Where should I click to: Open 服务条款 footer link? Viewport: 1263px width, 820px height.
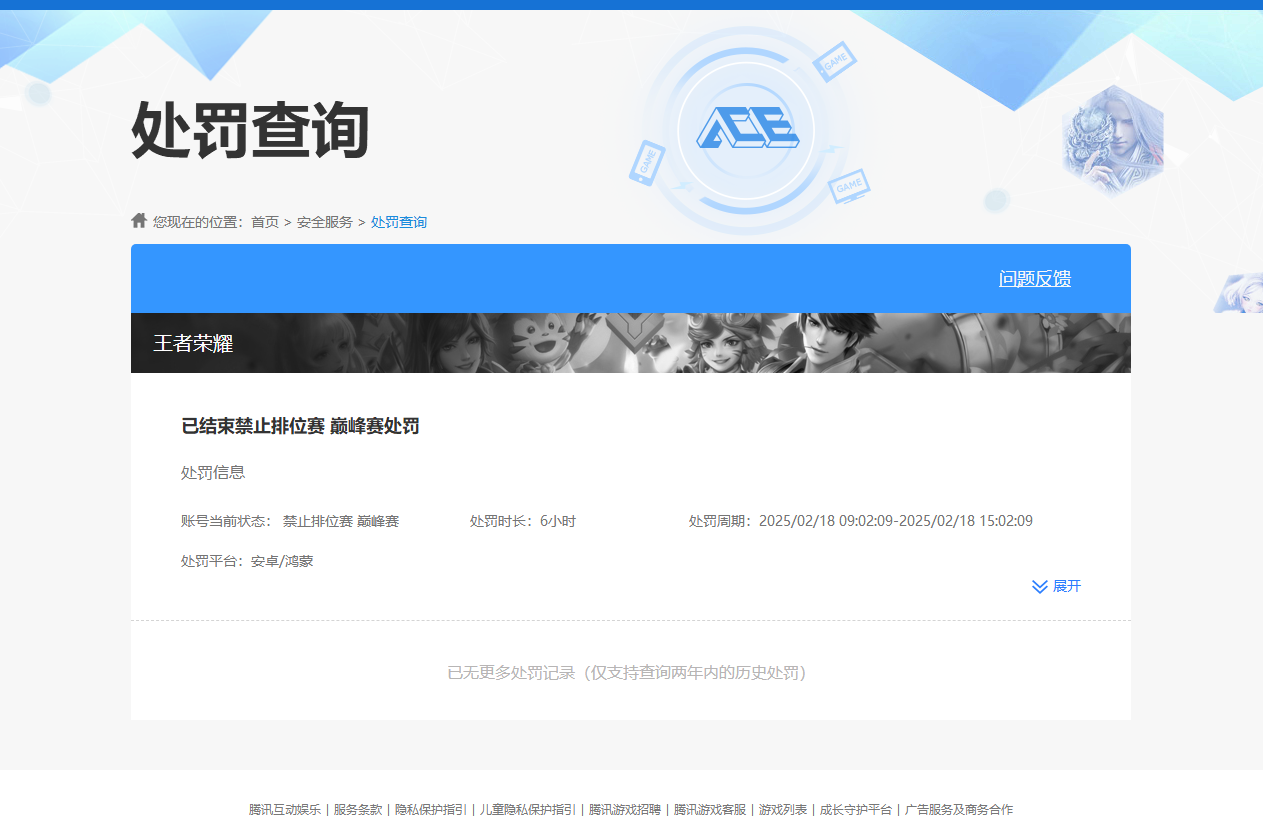point(358,809)
